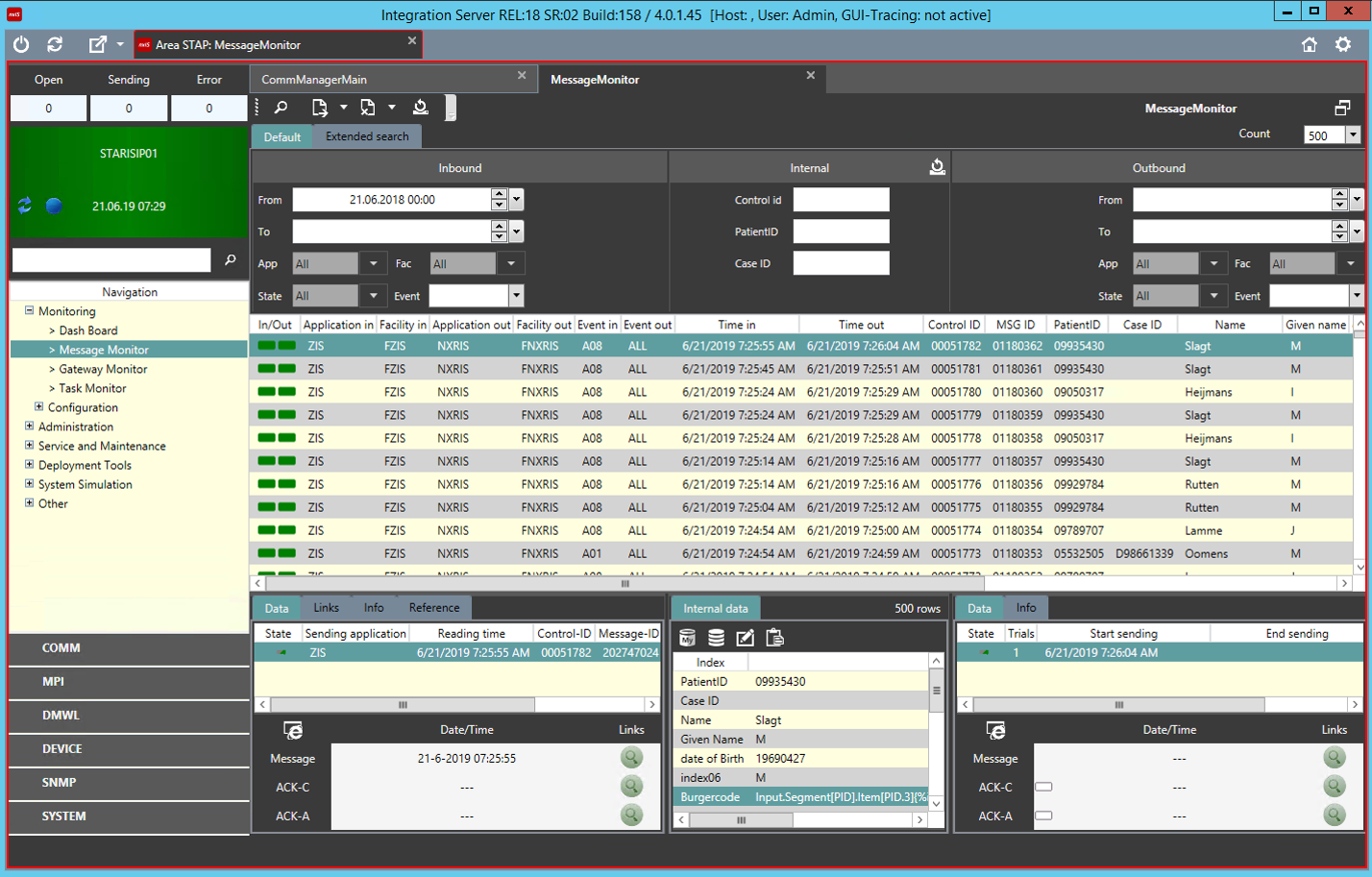Open inbound Event dropdown
Screen dimensions: 1372x877
coord(517,296)
